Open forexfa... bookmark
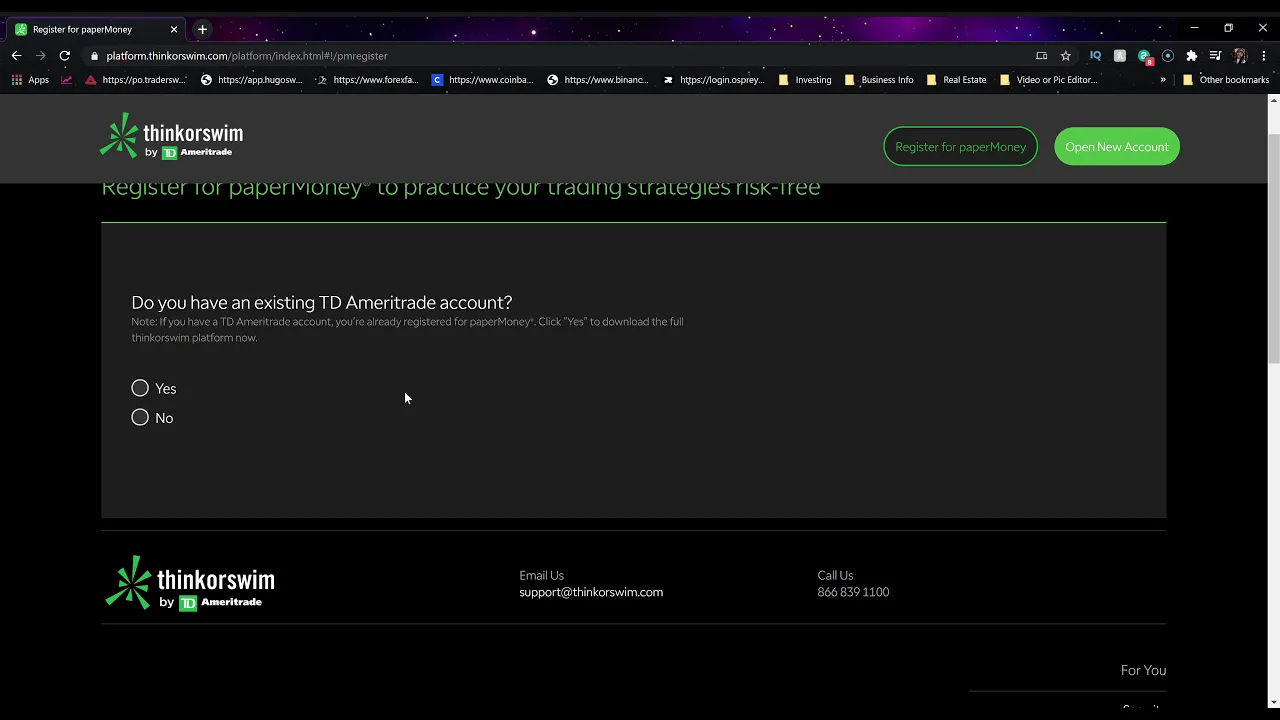The height and width of the screenshot is (720, 1280). point(367,80)
